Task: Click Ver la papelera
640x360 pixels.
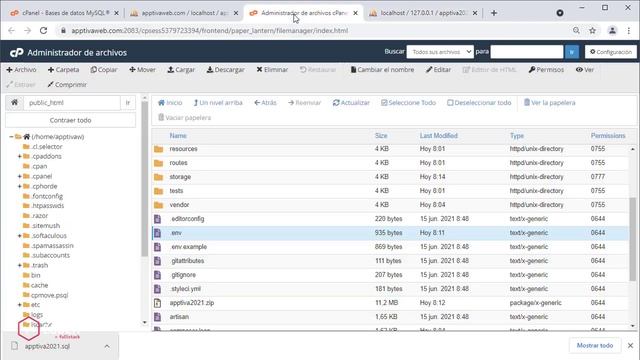Action: click(x=549, y=103)
